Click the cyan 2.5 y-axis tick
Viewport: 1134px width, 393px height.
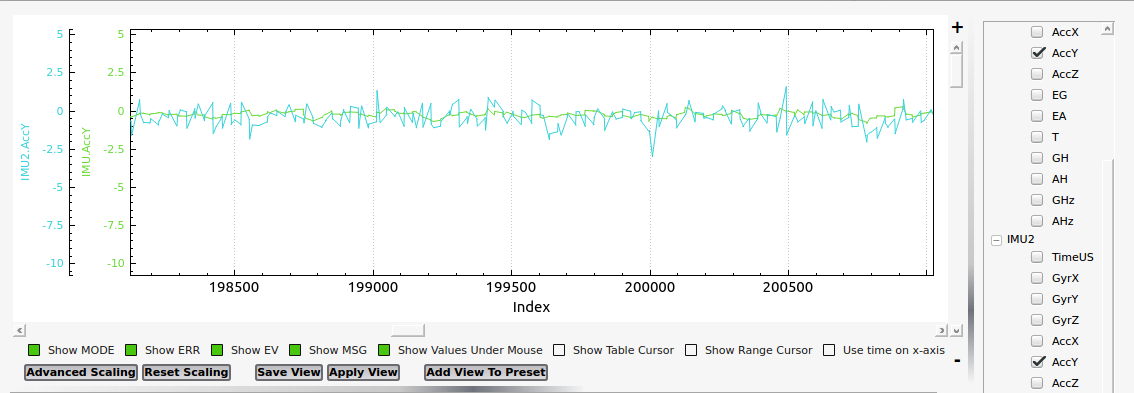56,73
